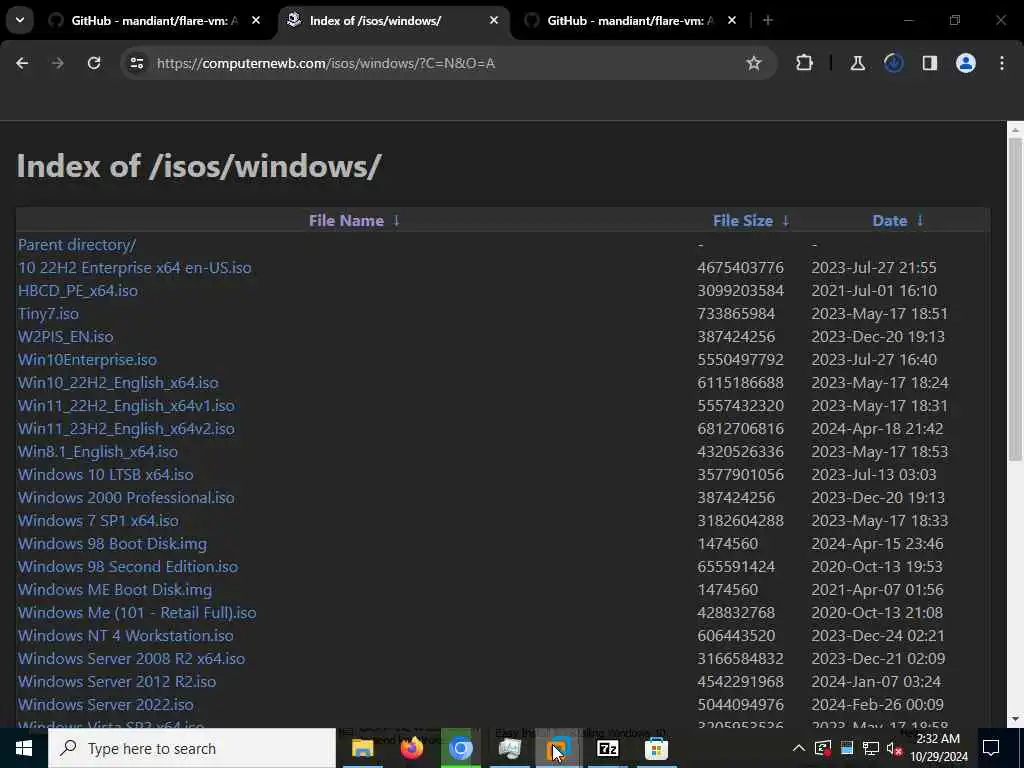Click the muted volume tray icon
This screenshot has width=1024, height=768.
coord(895,748)
